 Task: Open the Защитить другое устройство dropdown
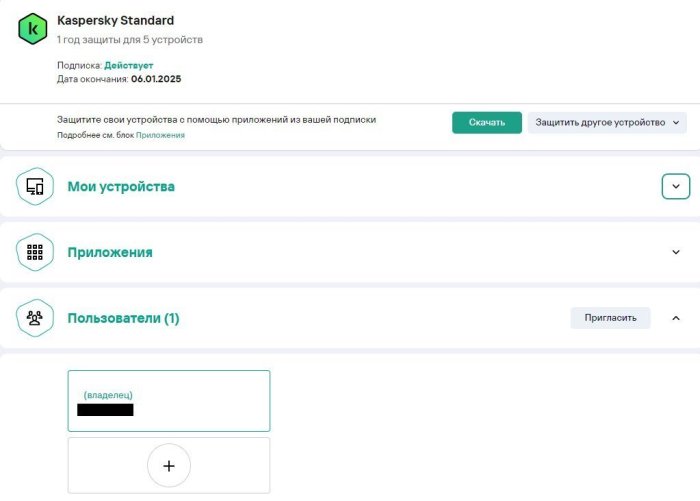(608, 122)
